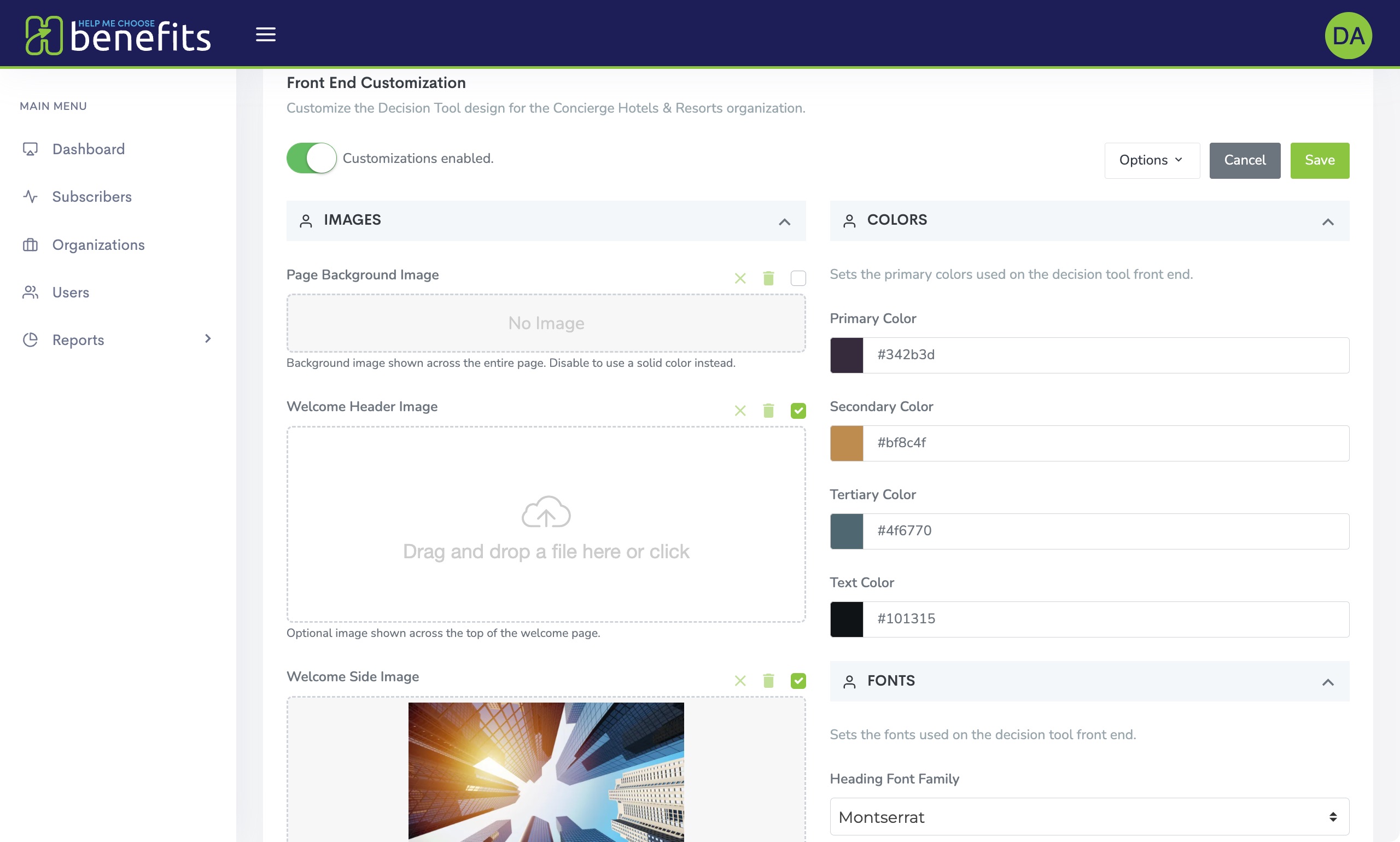Viewport: 1400px width, 842px height.
Task: Click the Customizations enabled label
Action: click(418, 159)
